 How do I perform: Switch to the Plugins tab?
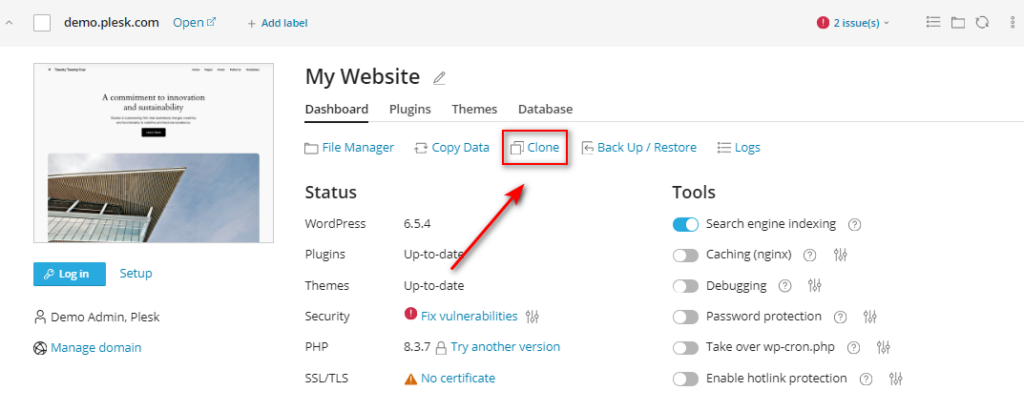tap(410, 109)
